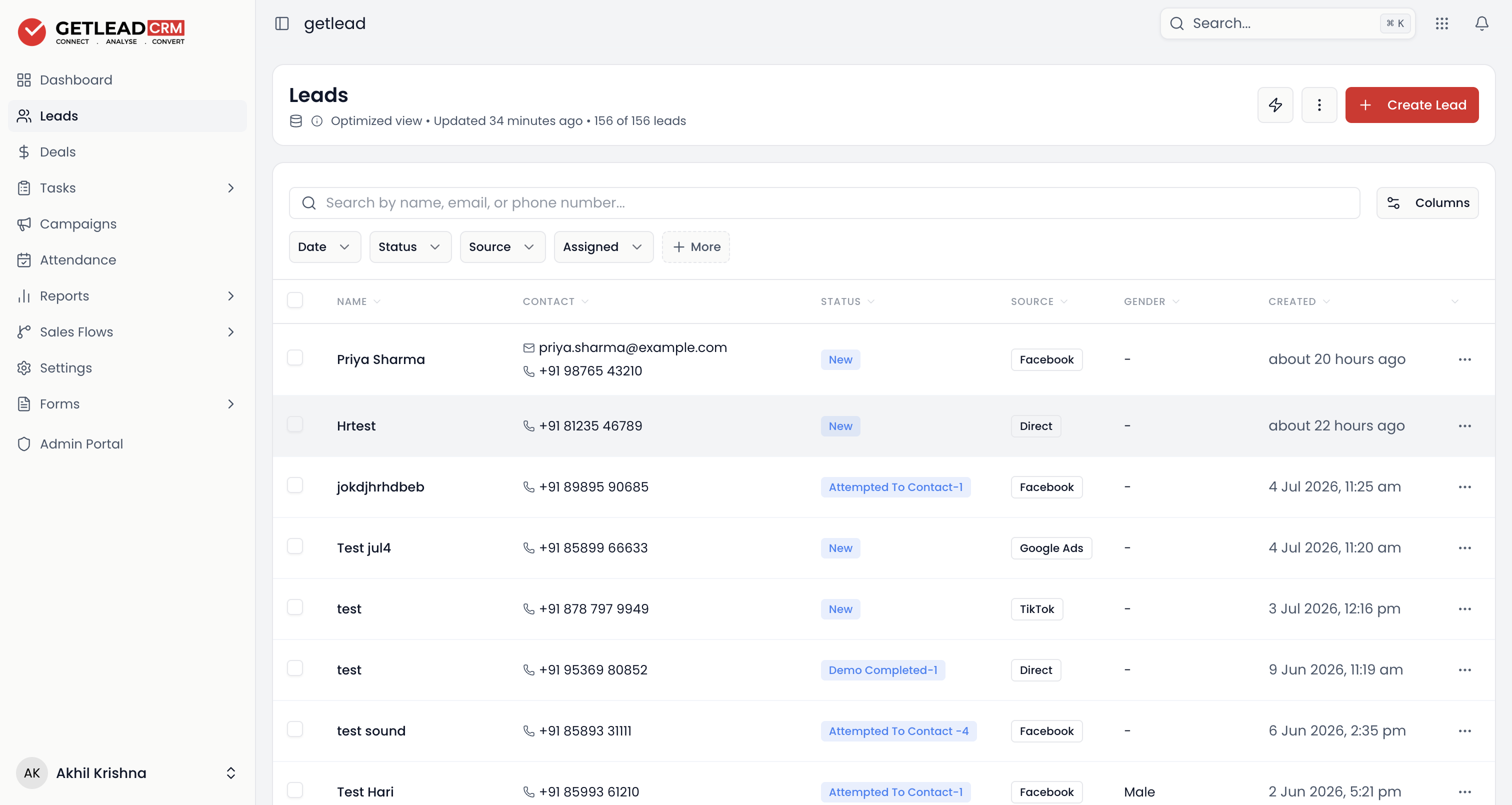Open row actions for jokdjhrhdbeb
The width and height of the screenshot is (1512, 805).
pos(1464,487)
